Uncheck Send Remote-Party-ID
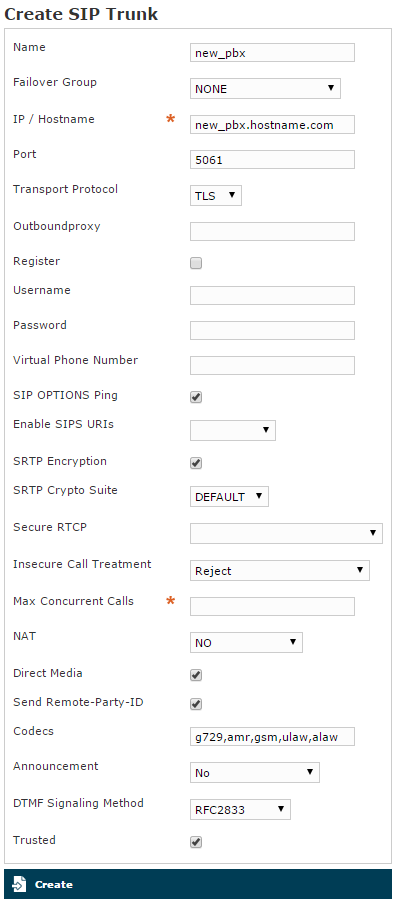Viewport: 396px width, 904px height. tap(196, 704)
